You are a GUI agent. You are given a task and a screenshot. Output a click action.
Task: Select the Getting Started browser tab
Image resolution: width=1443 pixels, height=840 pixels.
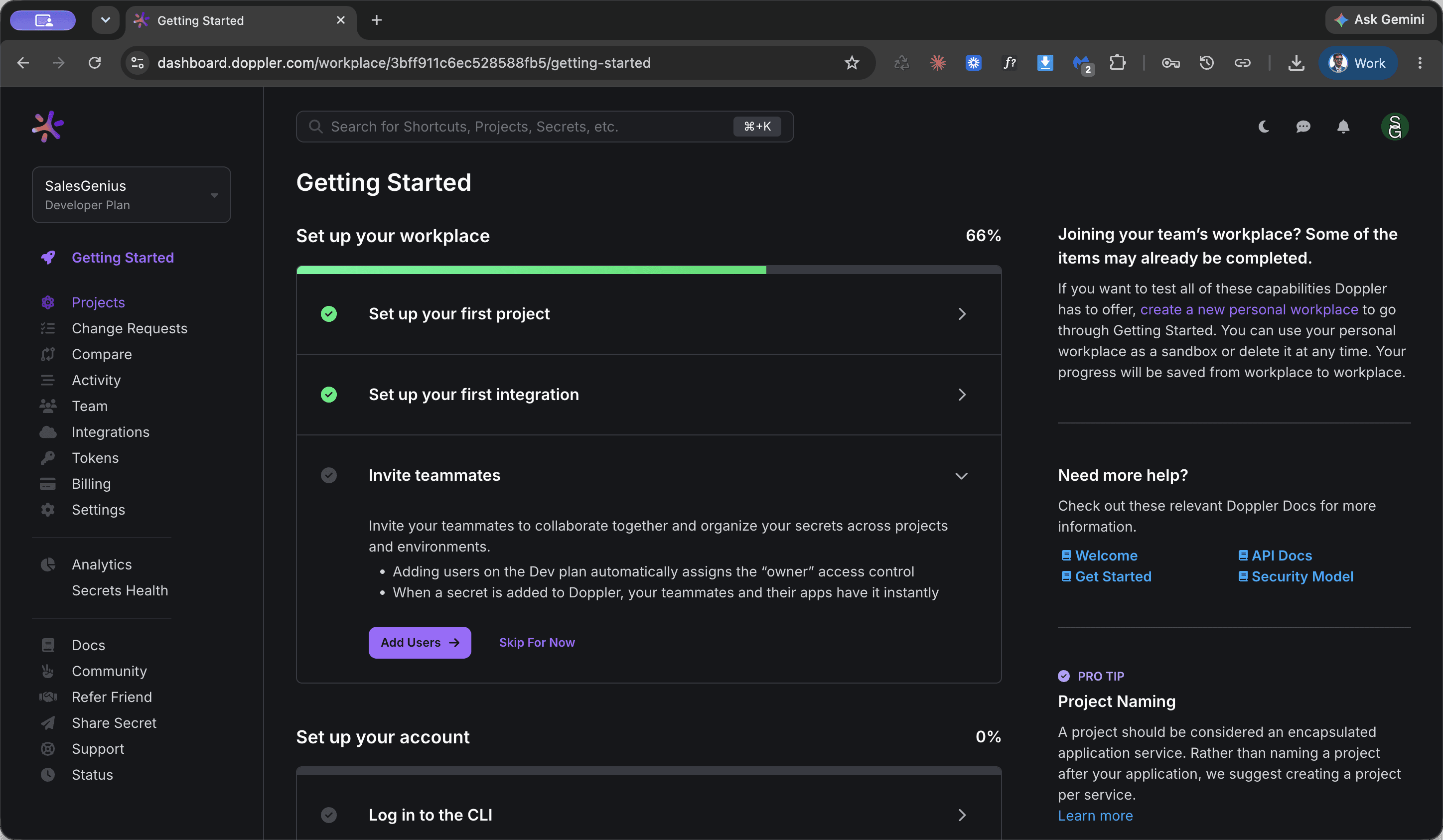tap(241, 20)
